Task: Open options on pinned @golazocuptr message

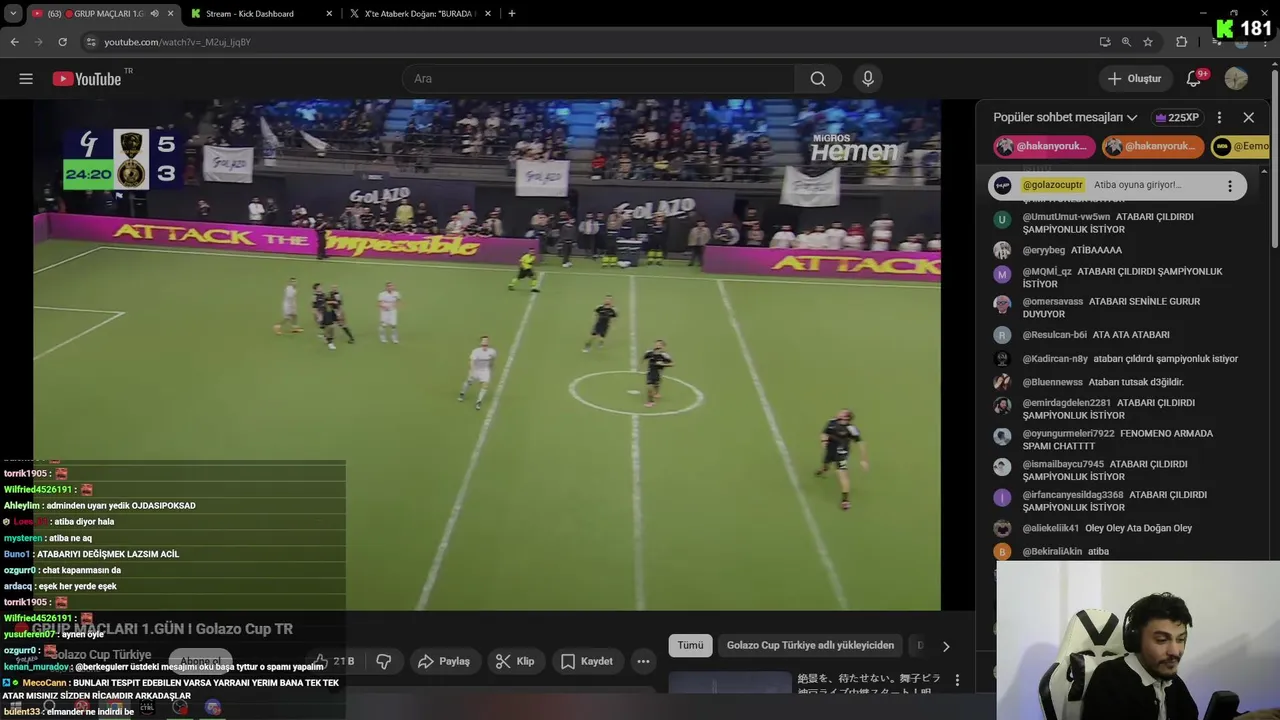Action: [x=1229, y=186]
